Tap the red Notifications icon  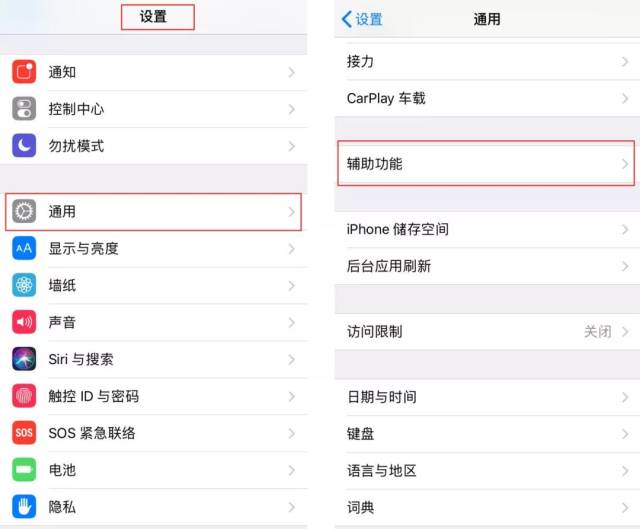point(24,72)
